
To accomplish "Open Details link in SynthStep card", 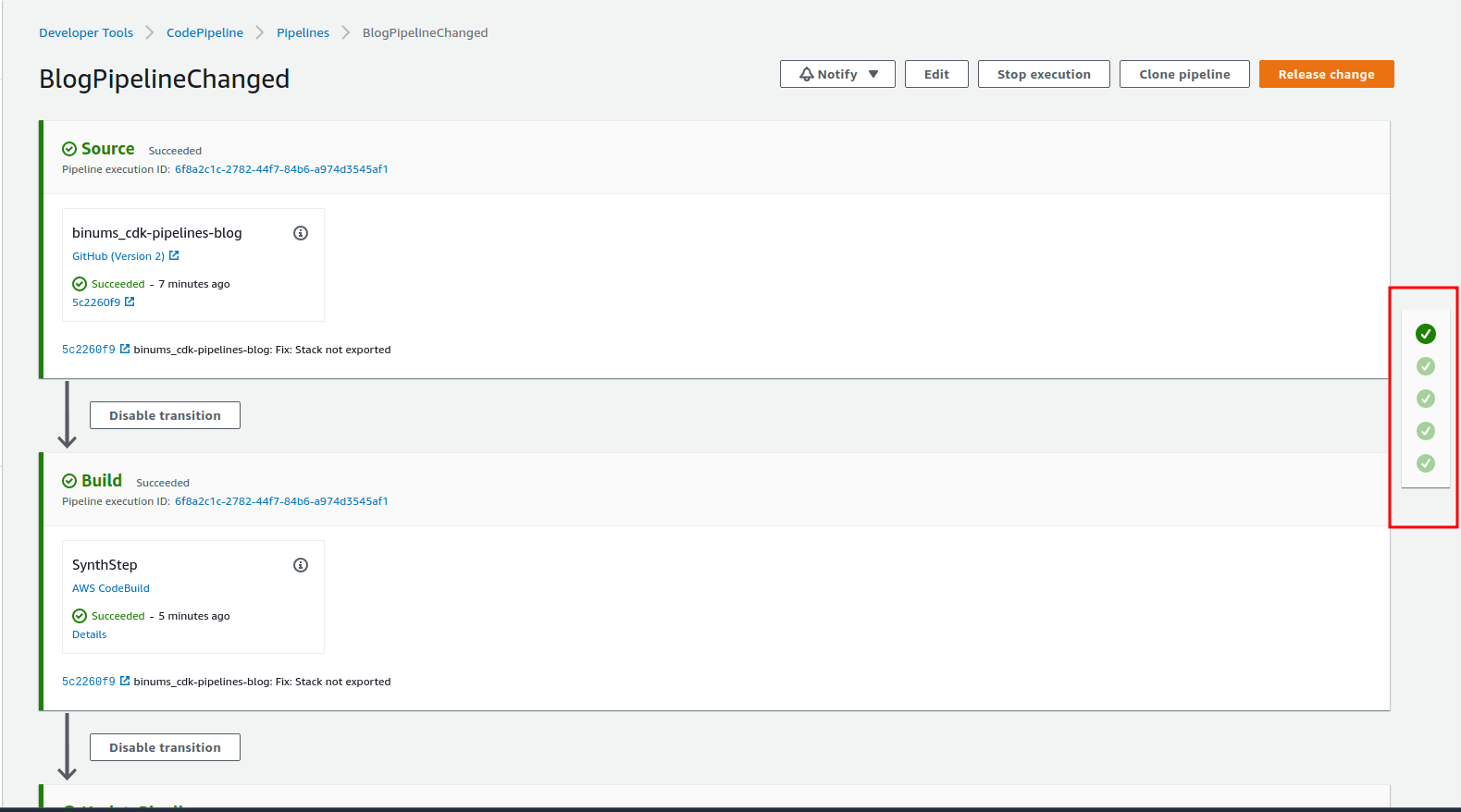I will pyautogui.click(x=89, y=634).
